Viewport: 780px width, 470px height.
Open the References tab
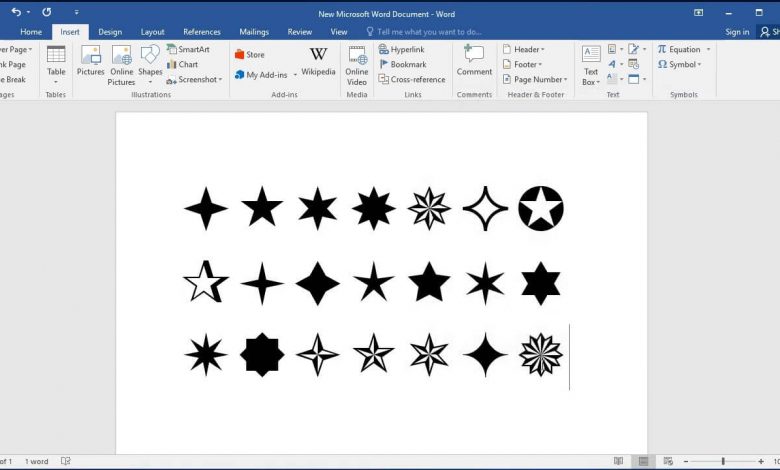coord(201,32)
